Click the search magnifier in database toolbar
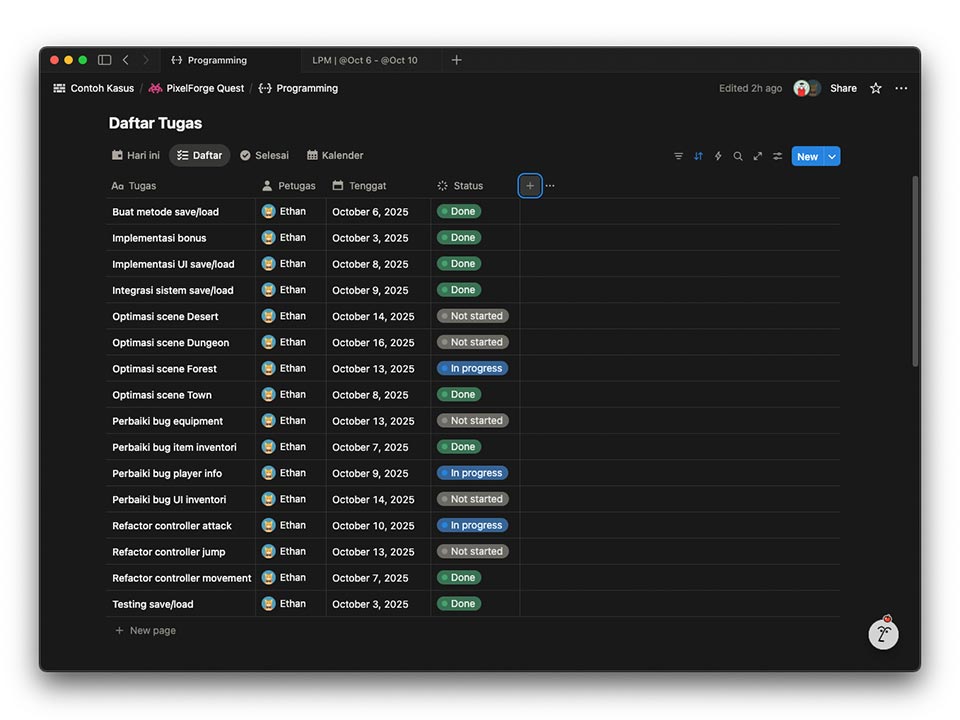The width and height of the screenshot is (960, 720). tap(738, 156)
